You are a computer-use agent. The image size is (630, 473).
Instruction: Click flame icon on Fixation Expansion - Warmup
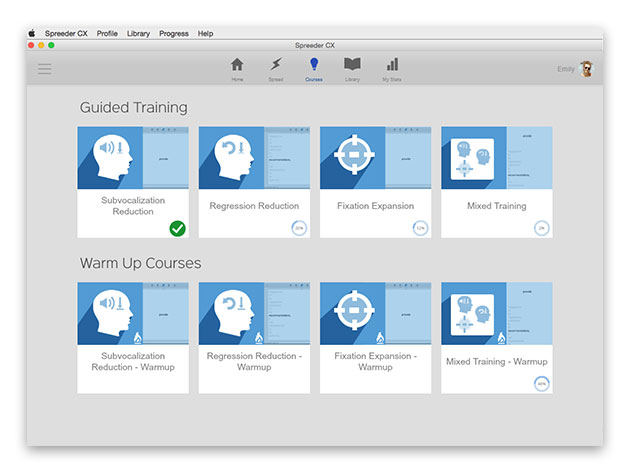point(380,338)
